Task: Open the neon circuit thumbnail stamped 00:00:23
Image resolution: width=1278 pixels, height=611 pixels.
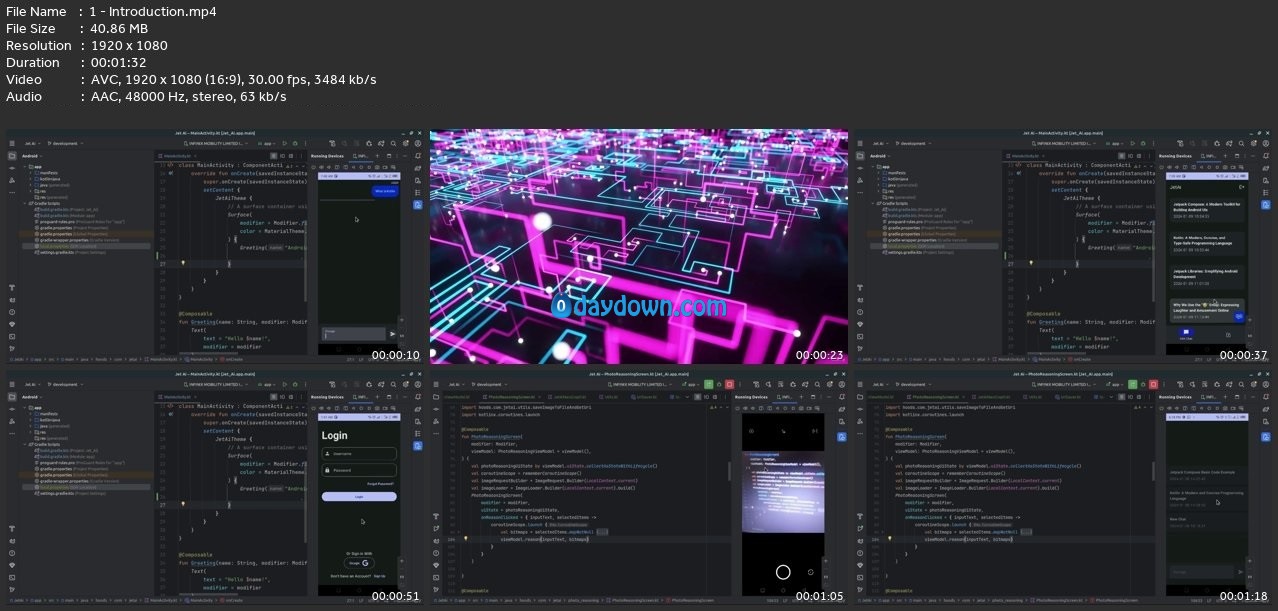Action: point(639,247)
